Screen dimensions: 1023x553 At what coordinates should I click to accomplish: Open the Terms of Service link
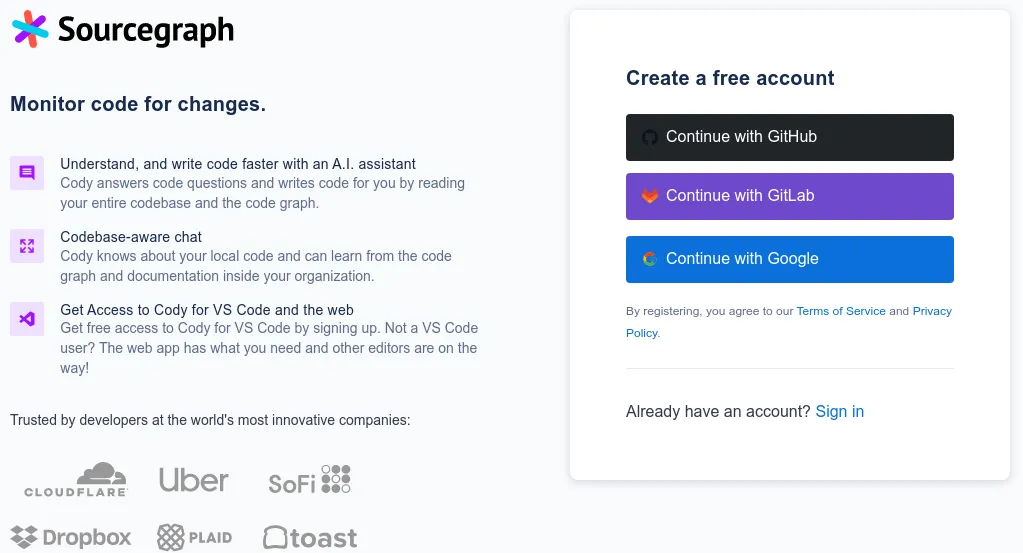coord(841,311)
